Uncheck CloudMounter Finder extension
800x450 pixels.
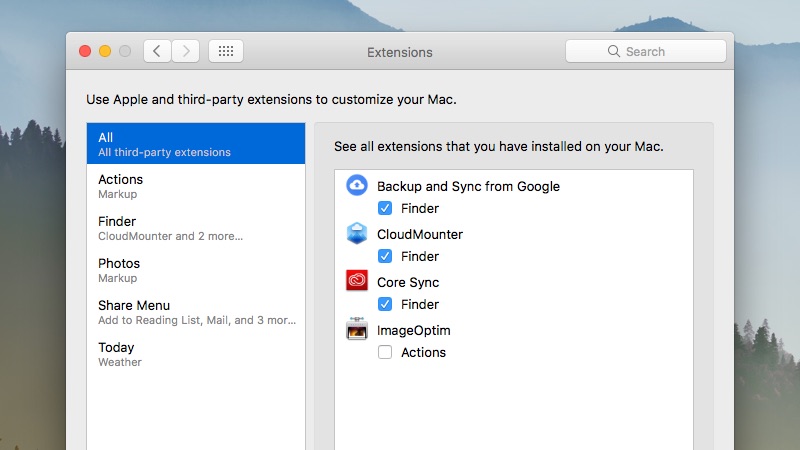click(x=385, y=257)
